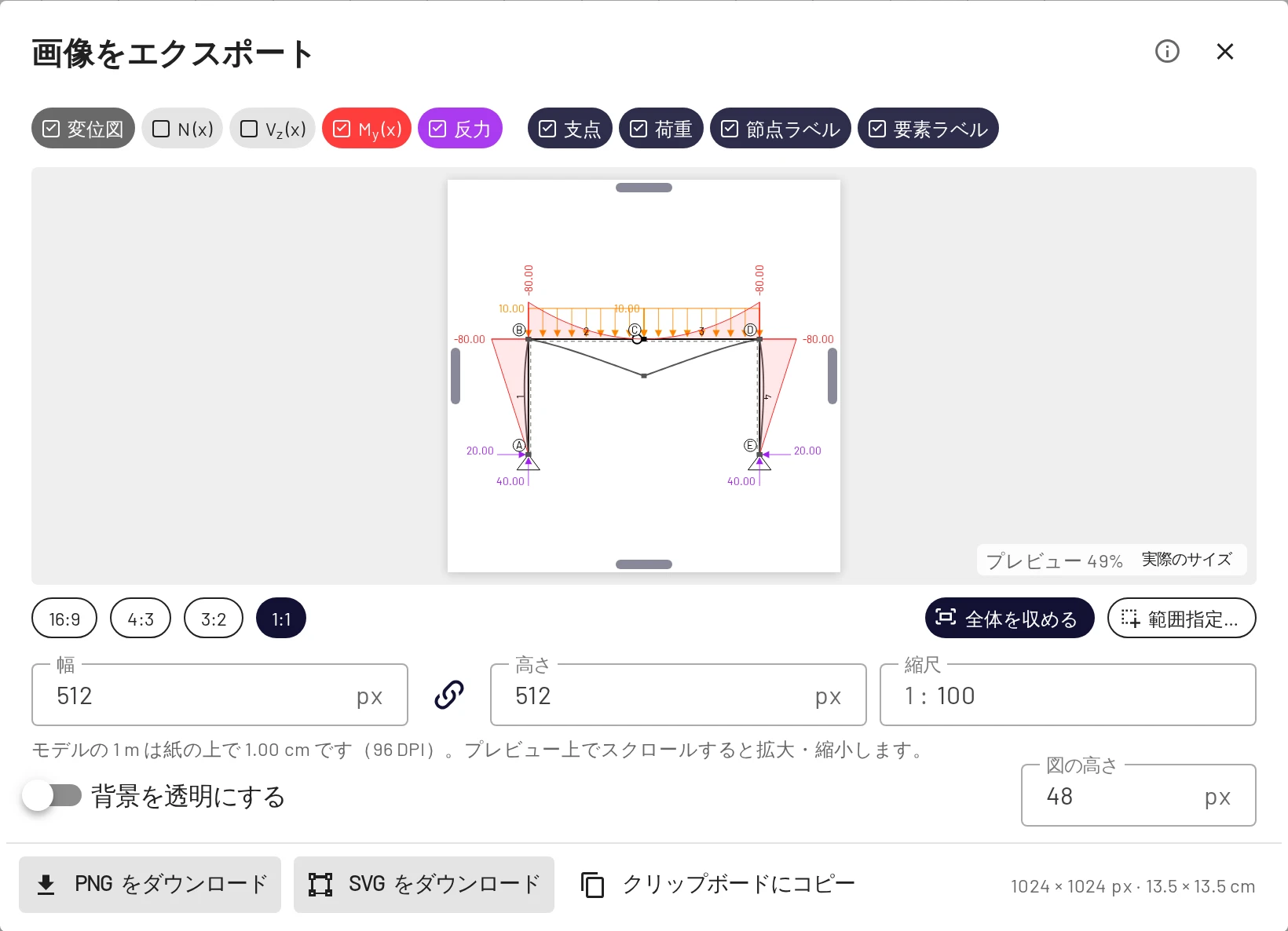Viewport: 1288px width, 931px height.
Task: Click the bottom resize handle of preview
Action: tap(644, 564)
